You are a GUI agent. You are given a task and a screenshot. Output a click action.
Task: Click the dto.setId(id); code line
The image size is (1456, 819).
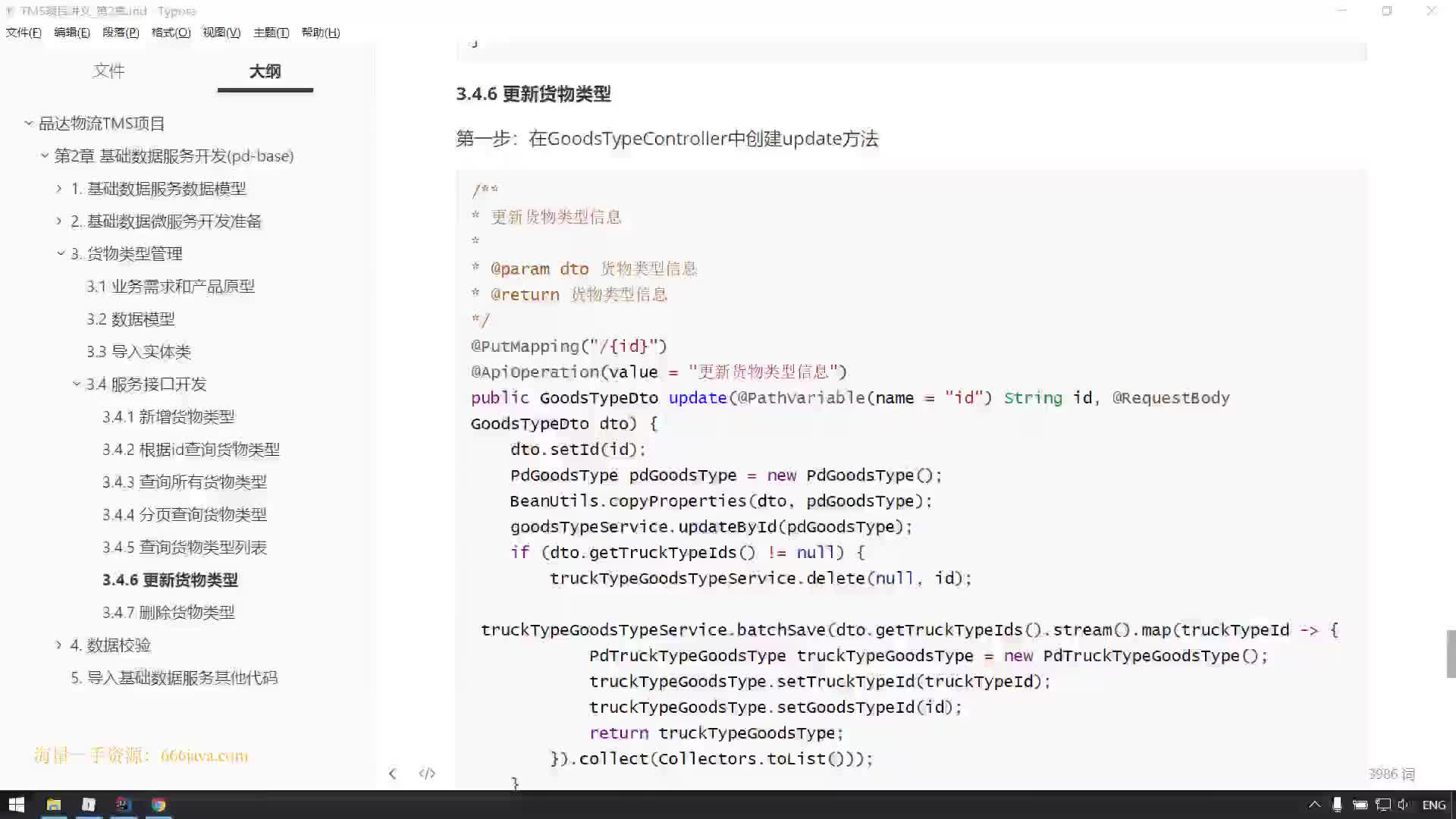click(x=578, y=449)
